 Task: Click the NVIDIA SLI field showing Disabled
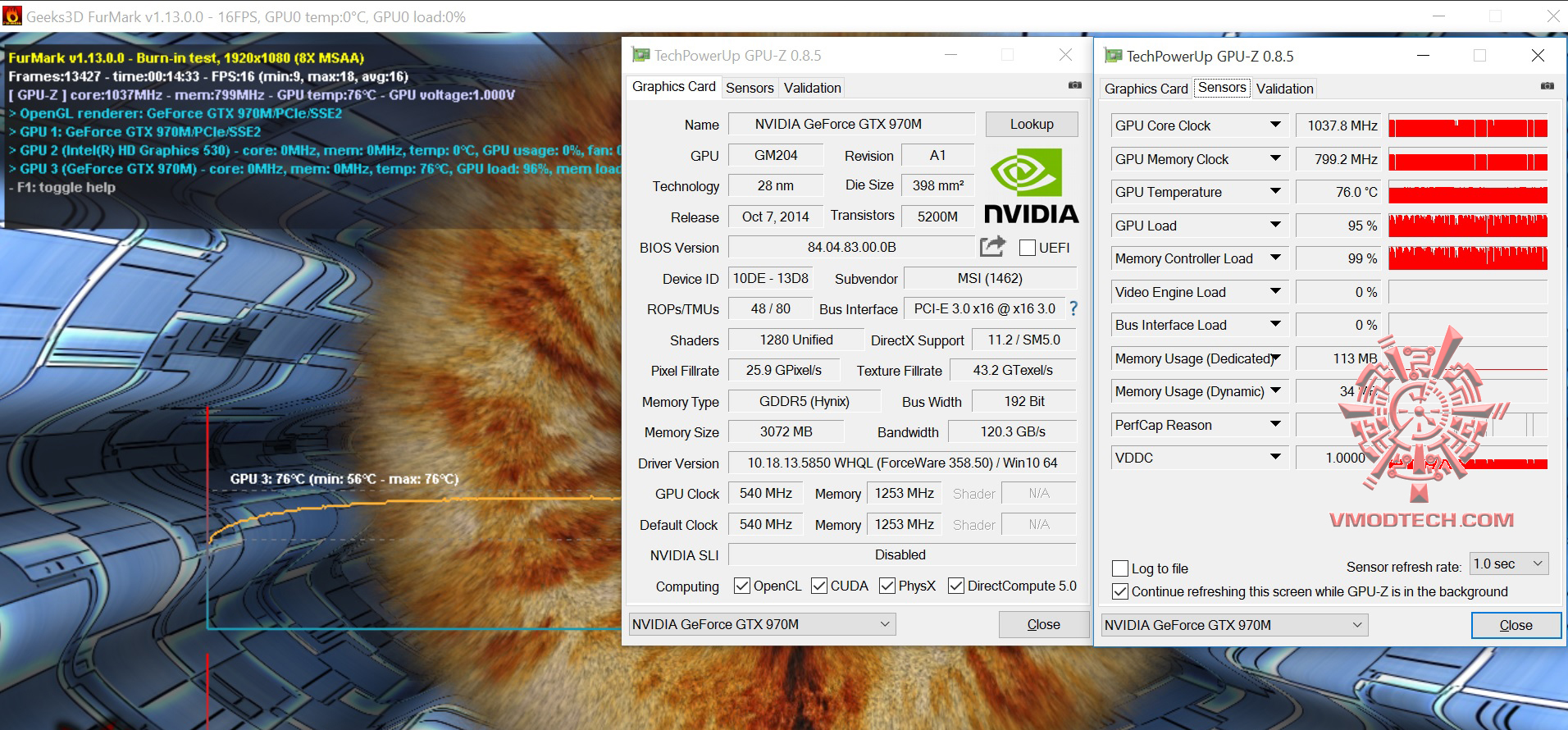tap(902, 554)
